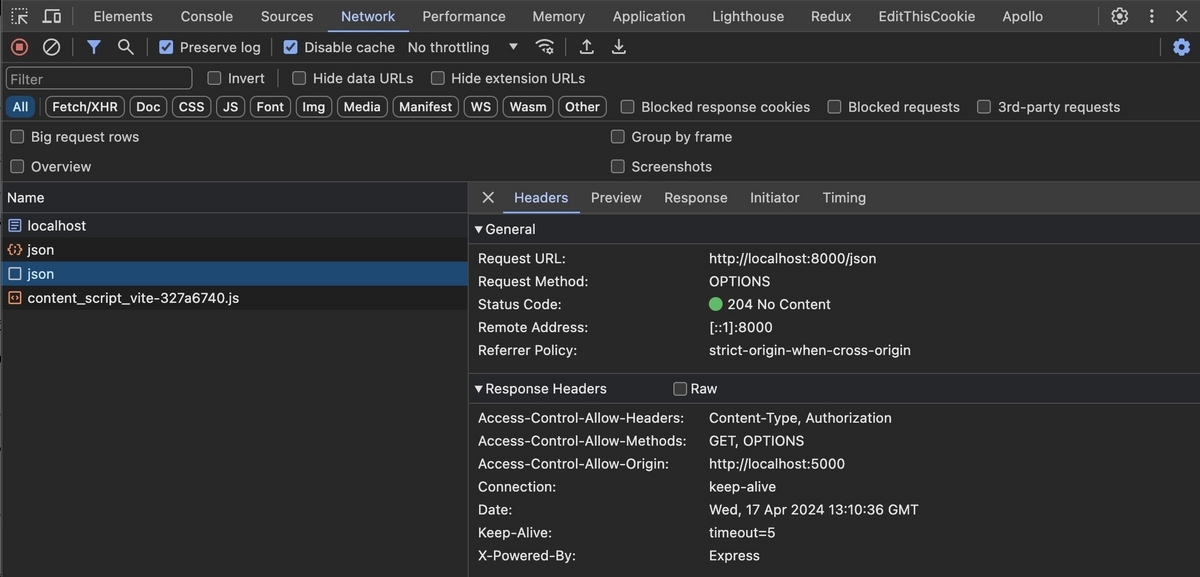Viewport: 1200px width, 577px height.
Task: Switch to the Console tab
Action: pos(207,16)
